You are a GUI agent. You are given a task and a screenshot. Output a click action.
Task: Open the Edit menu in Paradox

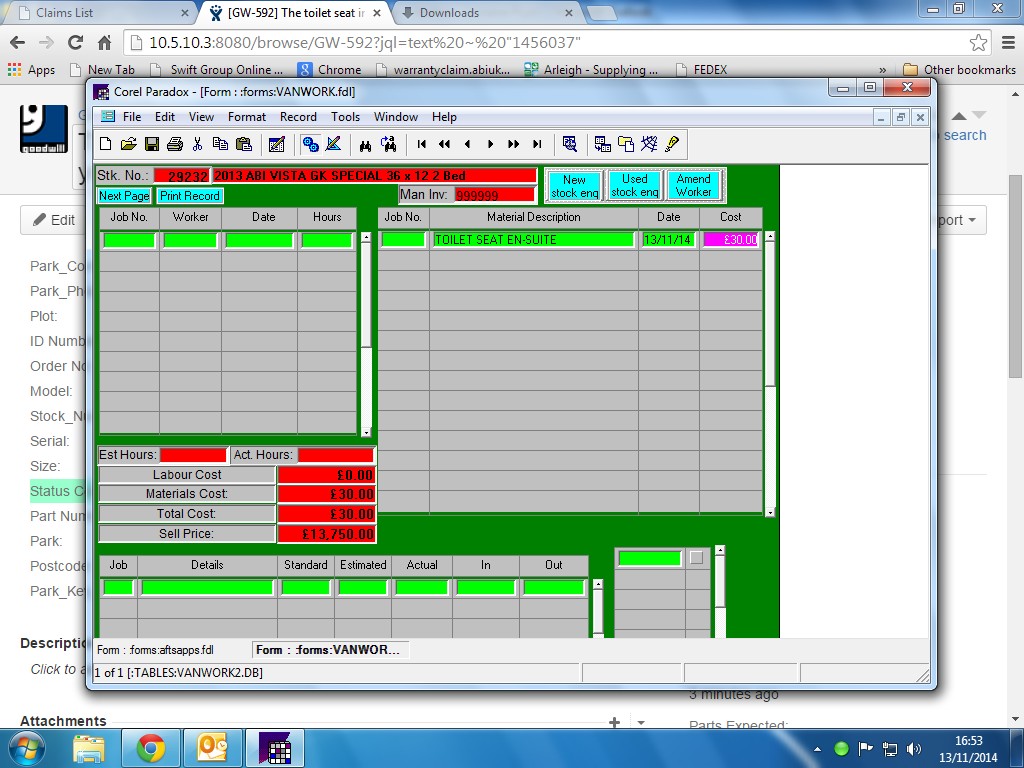point(165,117)
